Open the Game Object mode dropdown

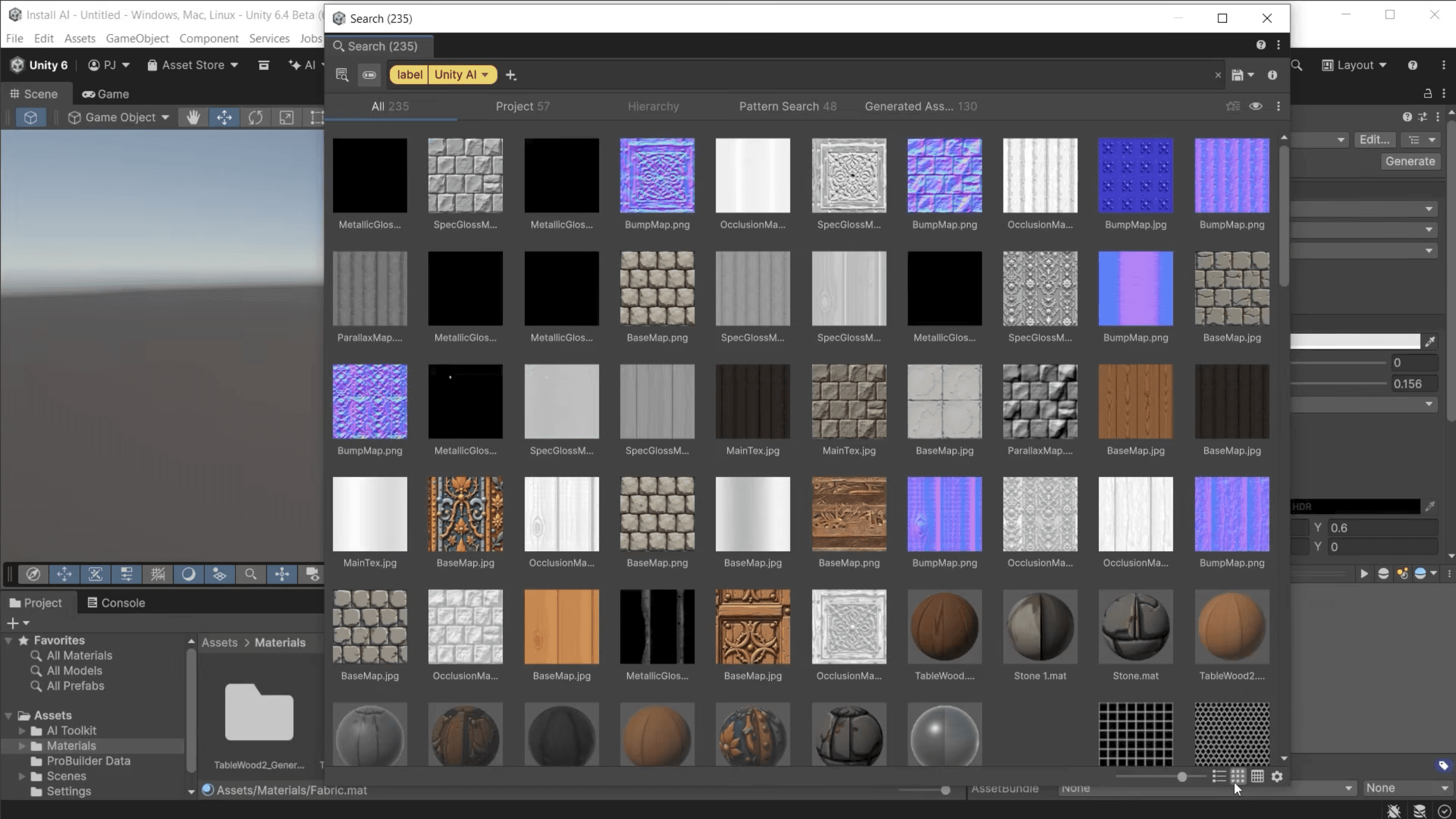point(118,117)
